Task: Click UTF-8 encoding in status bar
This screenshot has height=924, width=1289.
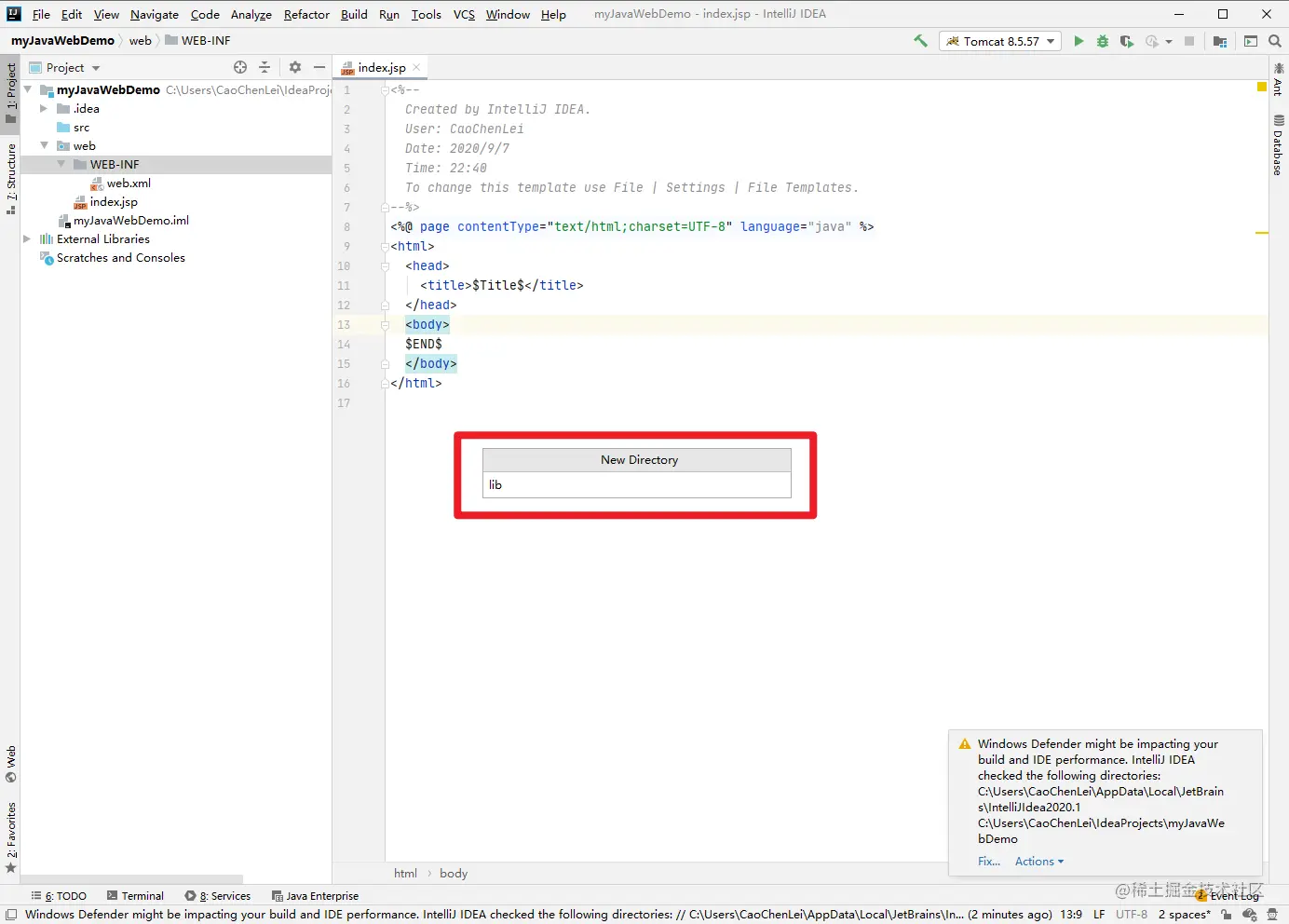Action: pyautogui.click(x=1132, y=915)
